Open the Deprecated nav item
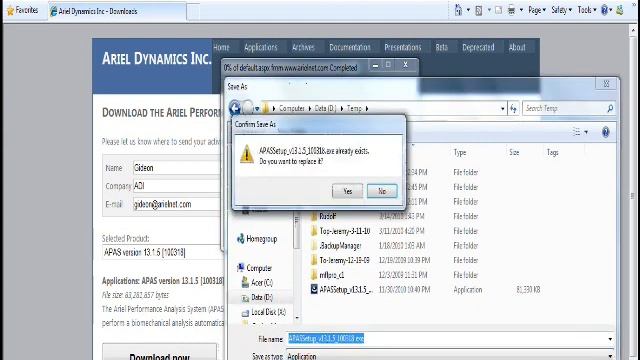This screenshot has width=640, height=360. (478, 47)
